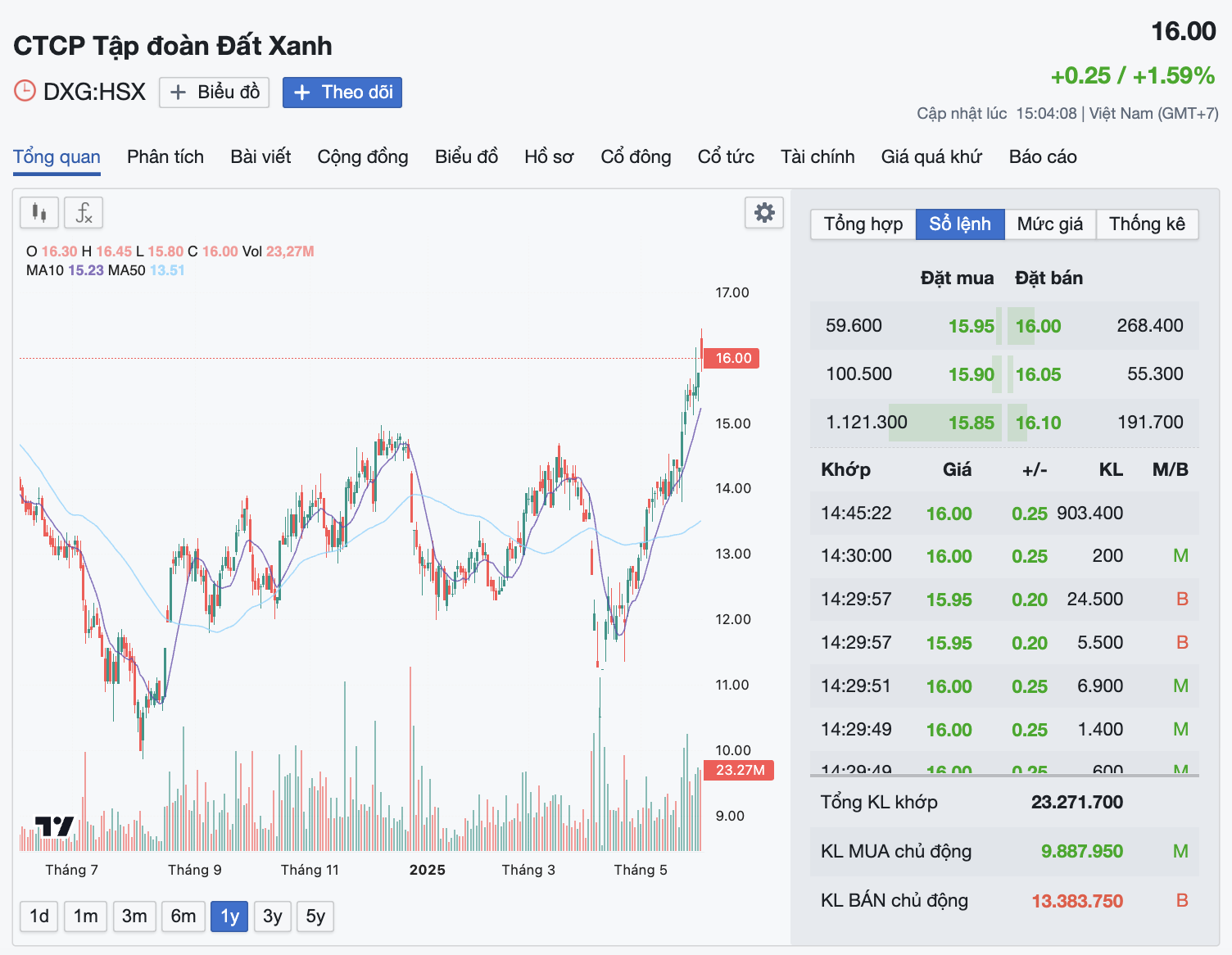Open chart settings gear
Image resolution: width=1232 pixels, height=955 pixels.
(764, 213)
